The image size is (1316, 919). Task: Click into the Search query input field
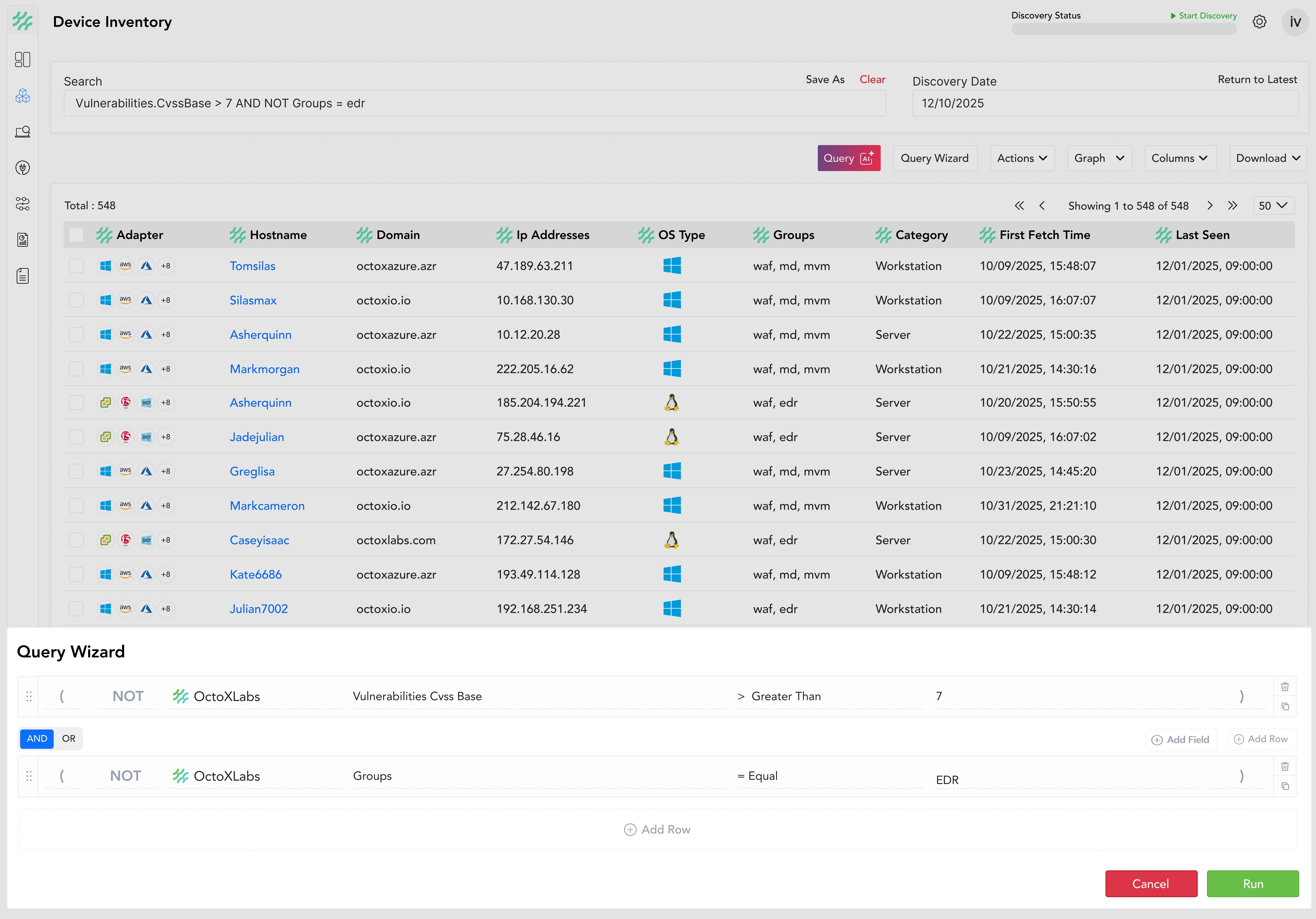(x=474, y=103)
